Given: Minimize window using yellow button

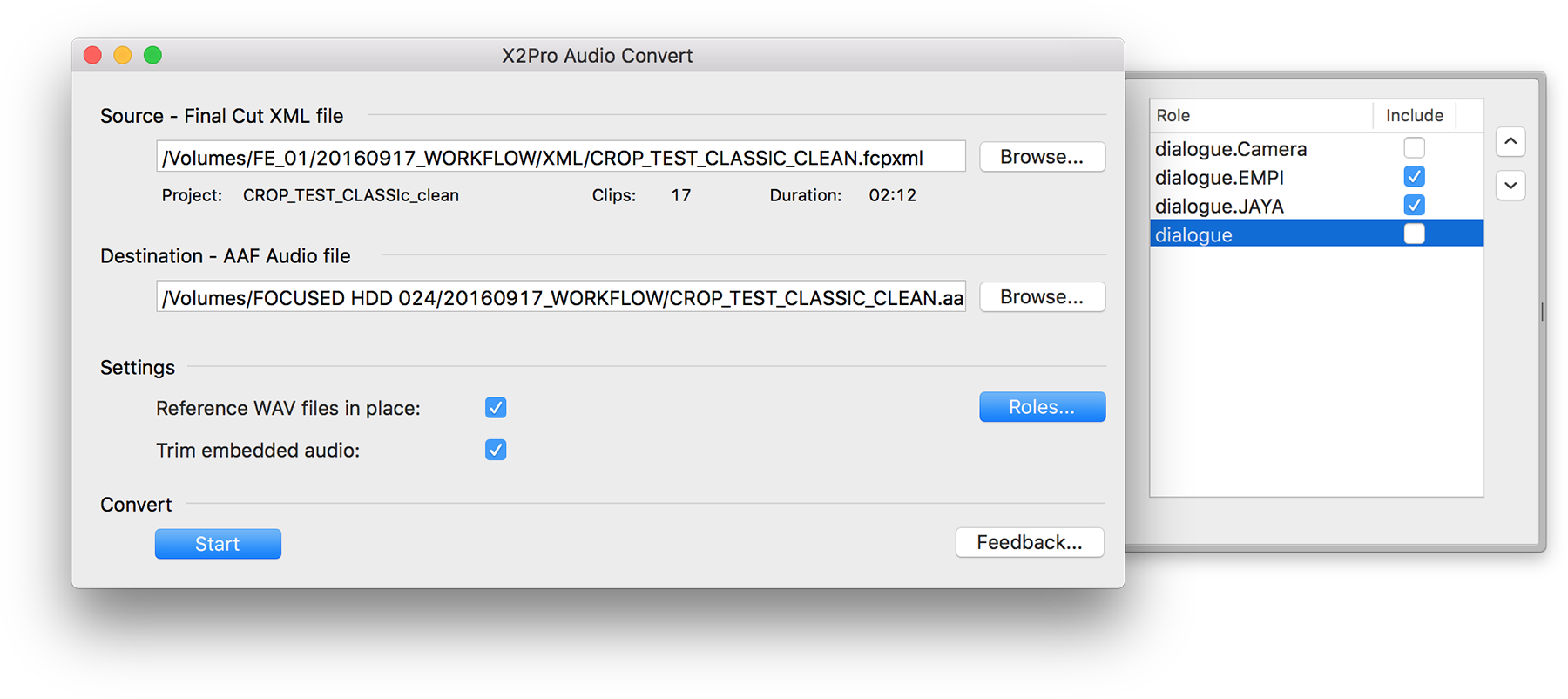Looking at the screenshot, I should [123, 55].
